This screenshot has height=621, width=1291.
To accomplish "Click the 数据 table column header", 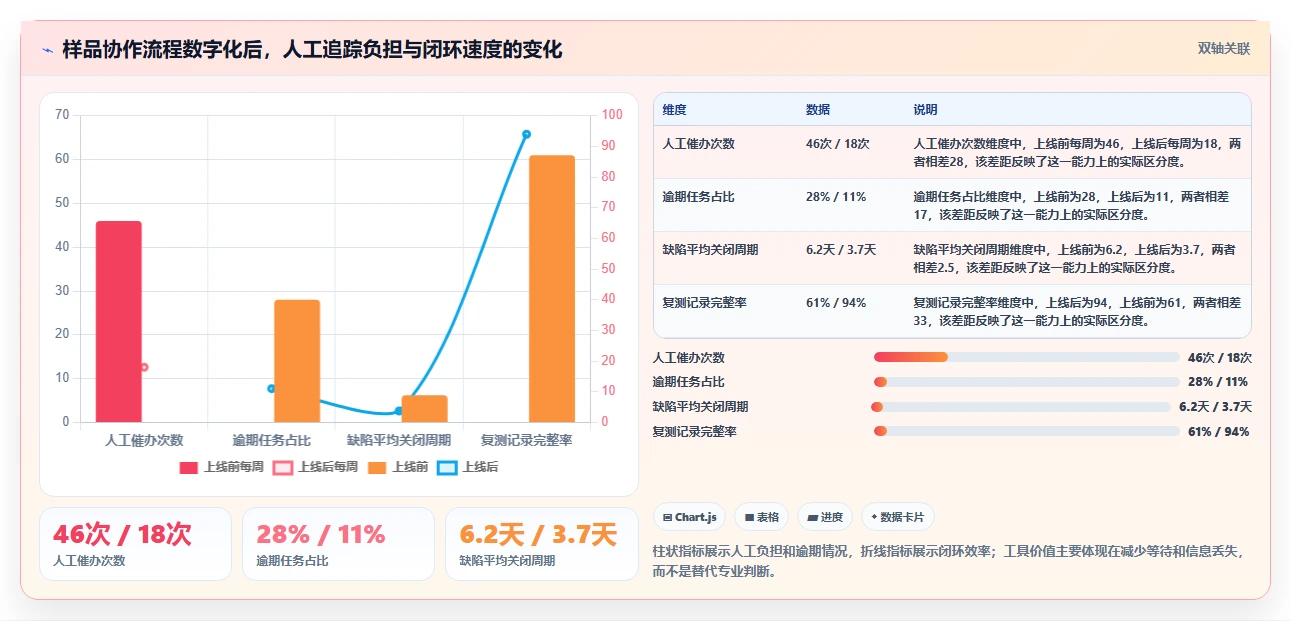I will pos(818,110).
